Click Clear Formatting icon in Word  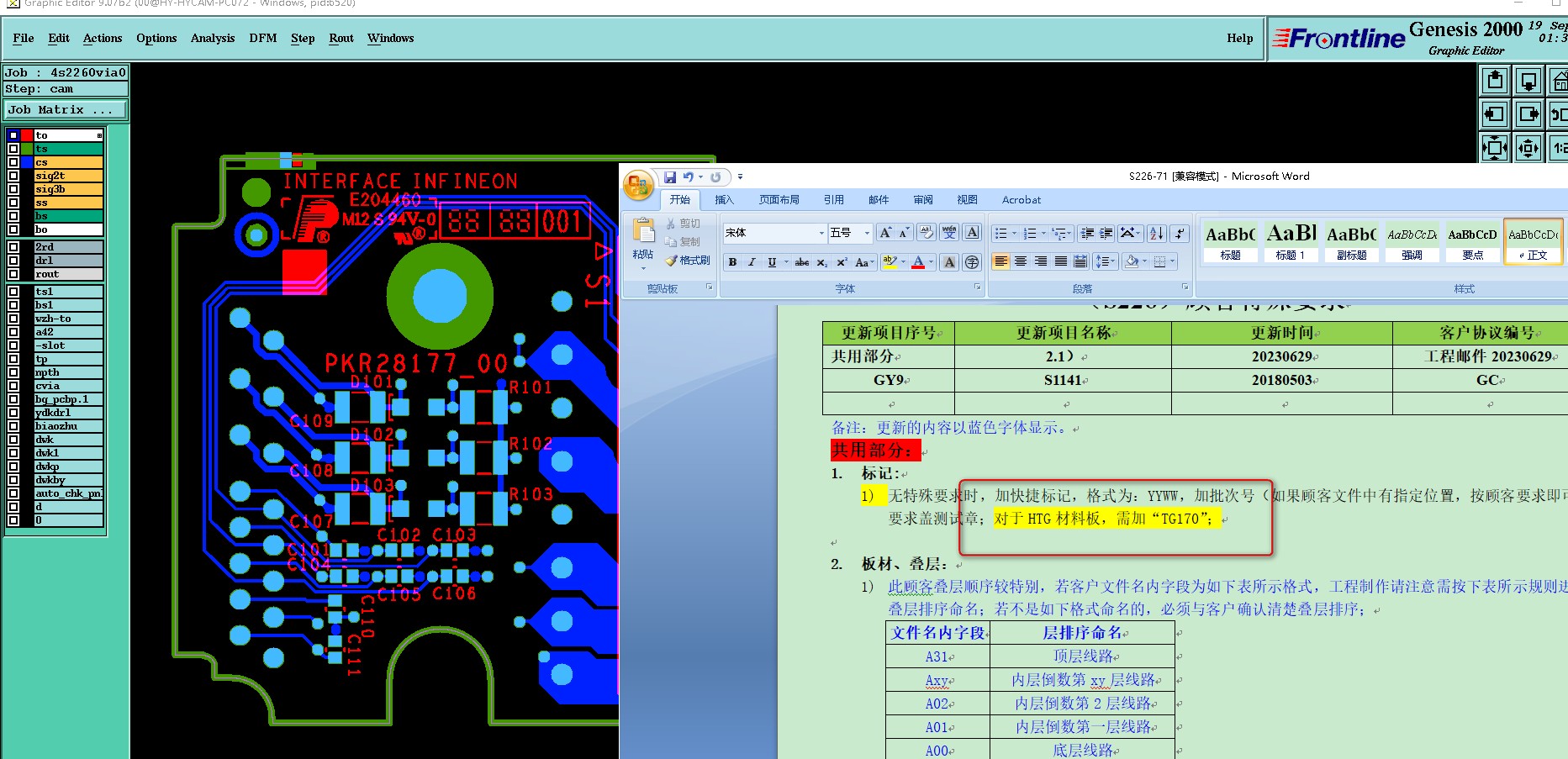pyautogui.click(x=927, y=233)
